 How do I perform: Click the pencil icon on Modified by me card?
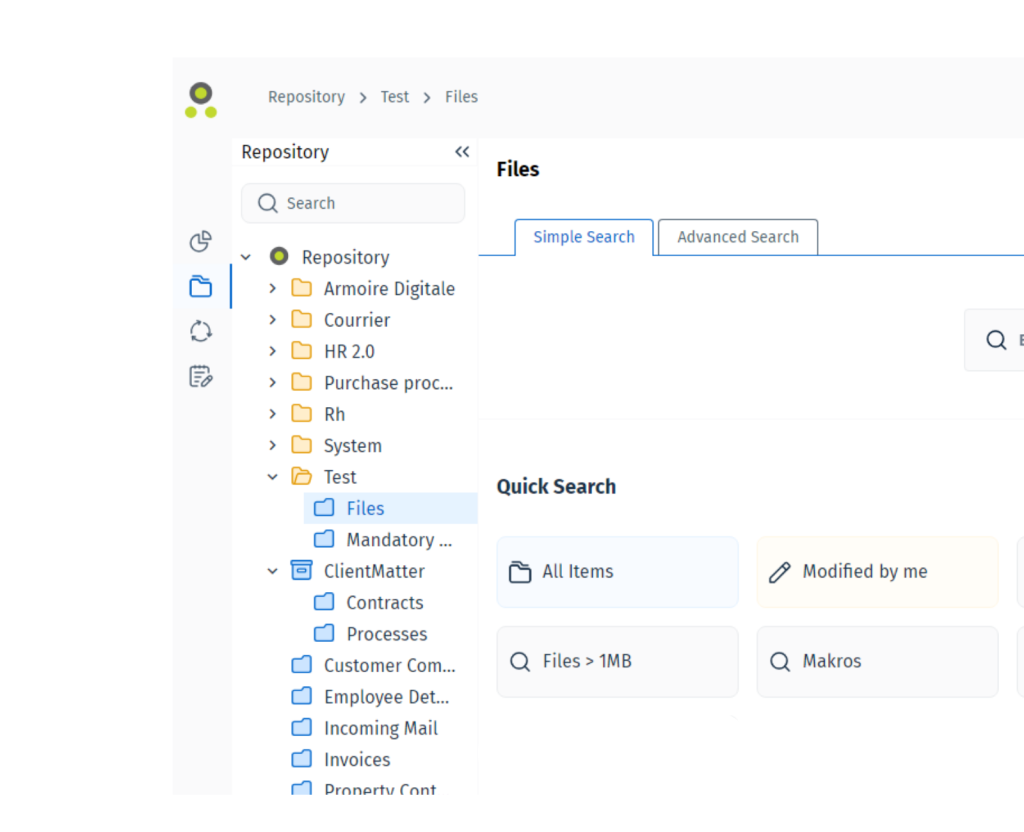coord(779,571)
